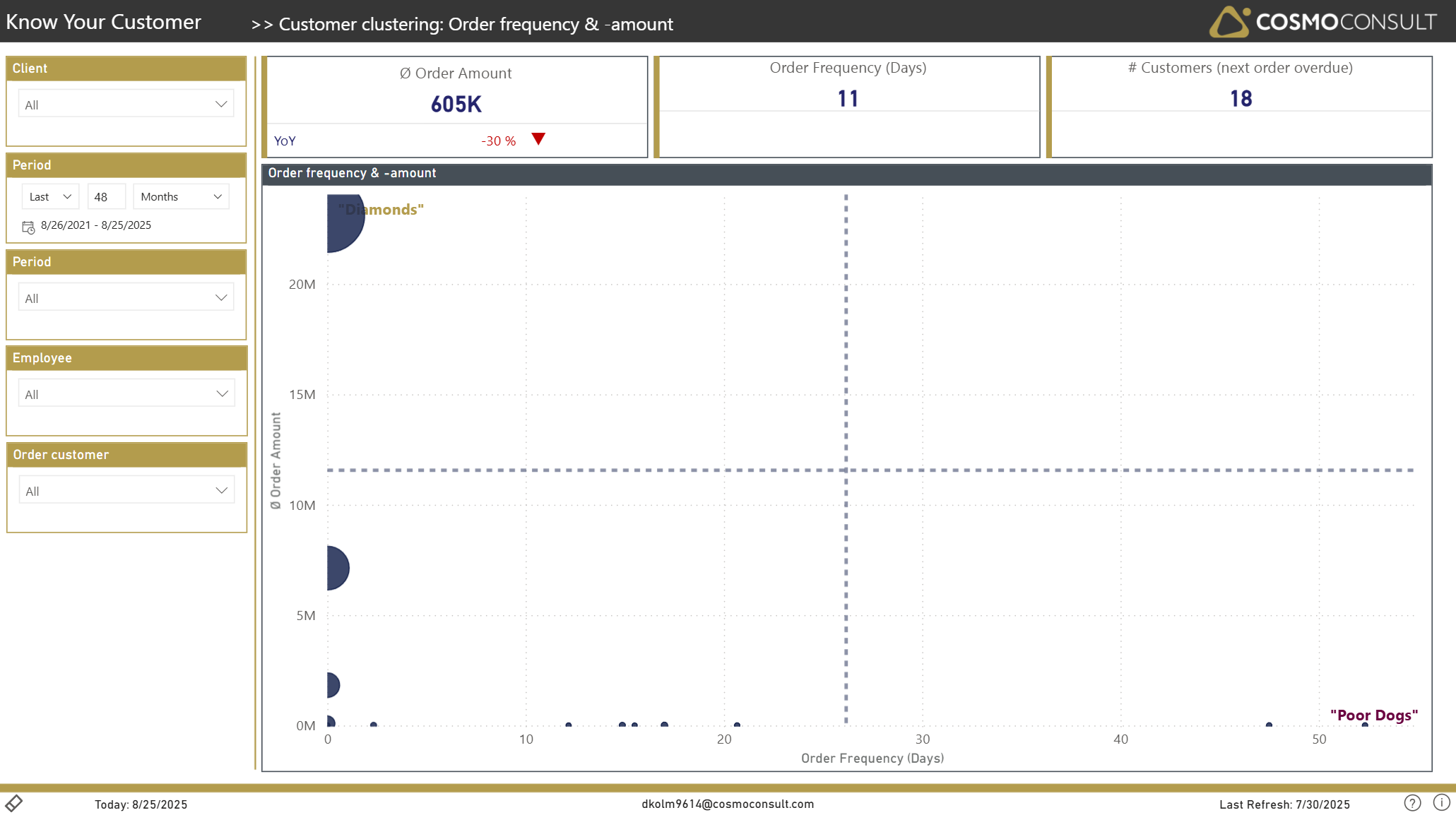Click the info circle icon
This screenshot has width=1456, height=815.
click(1441, 803)
